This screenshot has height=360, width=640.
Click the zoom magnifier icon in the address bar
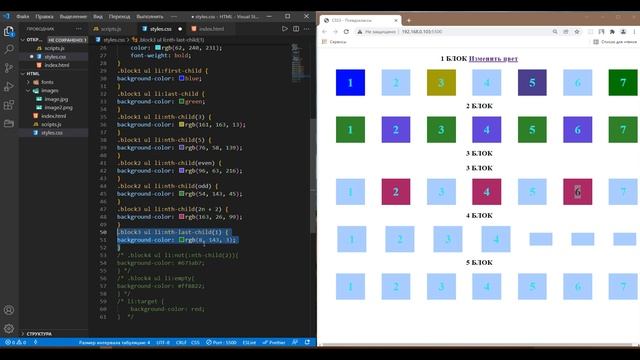[x=555, y=31]
